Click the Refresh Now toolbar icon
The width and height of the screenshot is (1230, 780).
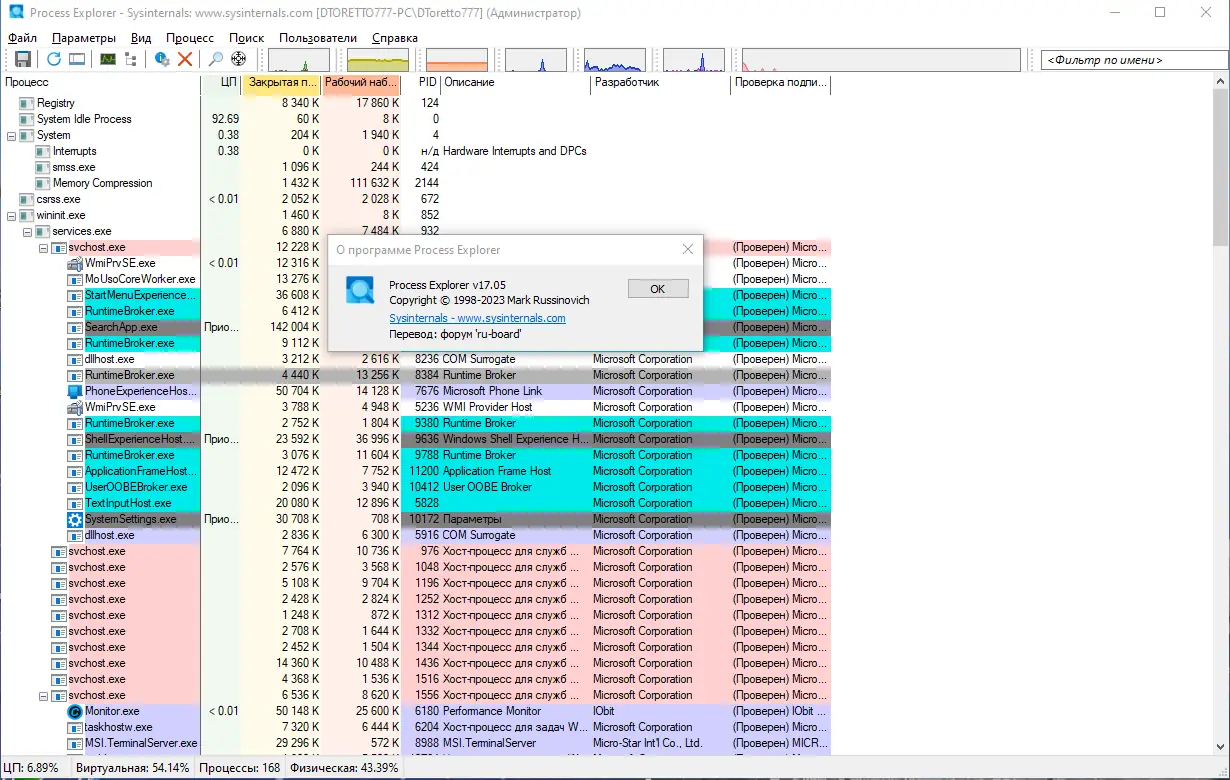click(54, 59)
